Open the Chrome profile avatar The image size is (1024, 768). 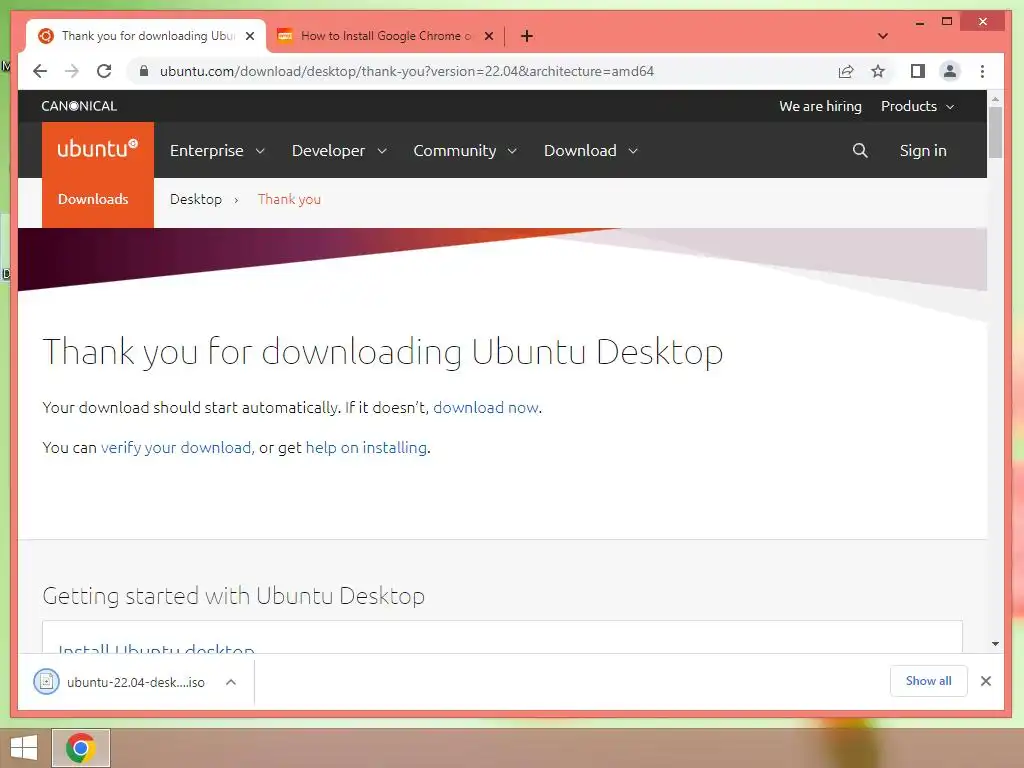950,71
